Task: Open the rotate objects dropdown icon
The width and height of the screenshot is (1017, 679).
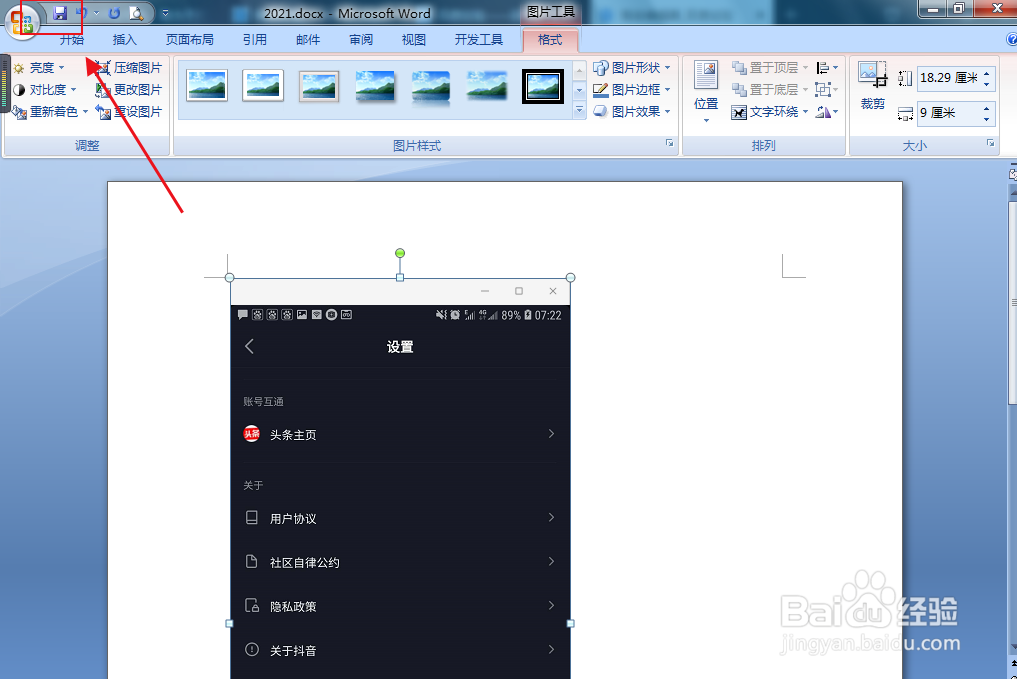Action: (827, 112)
